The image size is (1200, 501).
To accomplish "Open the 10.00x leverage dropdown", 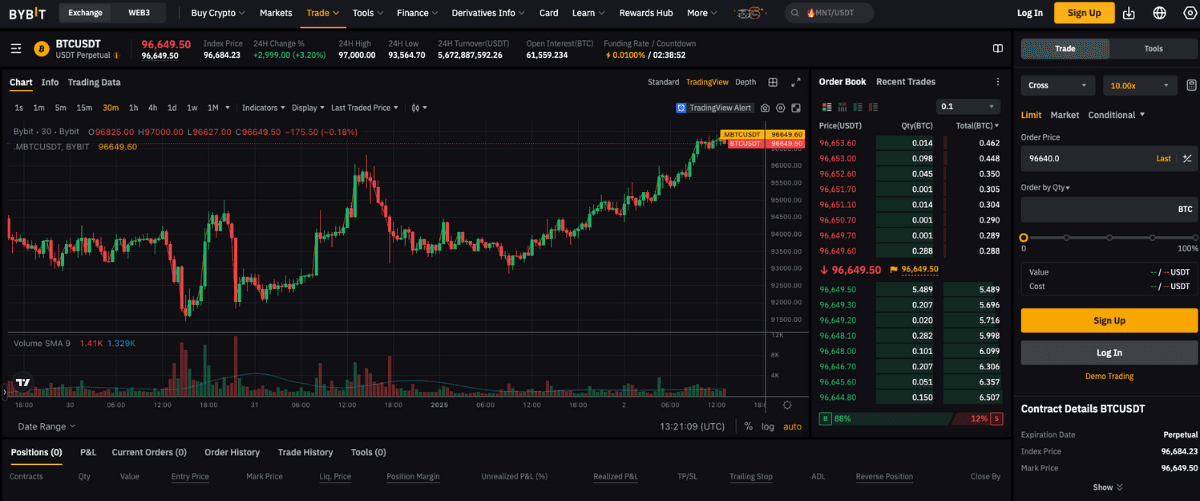I will coord(1139,85).
